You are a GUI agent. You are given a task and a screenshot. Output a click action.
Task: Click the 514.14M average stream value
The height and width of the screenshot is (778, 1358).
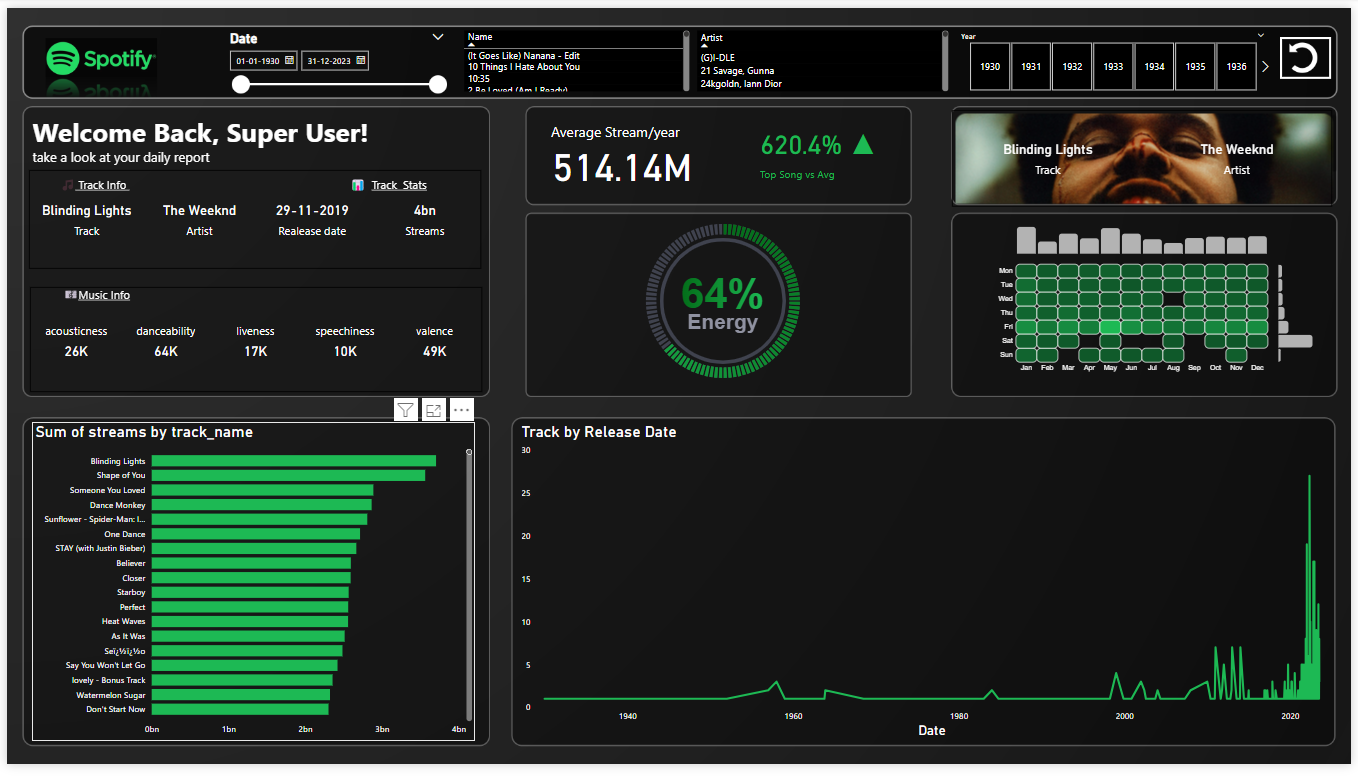(x=622, y=168)
